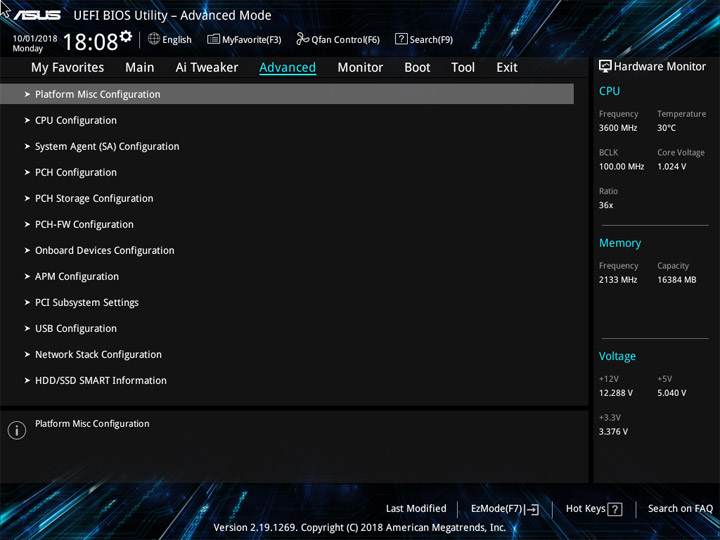The height and width of the screenshot is (540, 720).
Task: Click +12V reading 12.288 V
Action: pyautogui.click(x=615, y=393)
